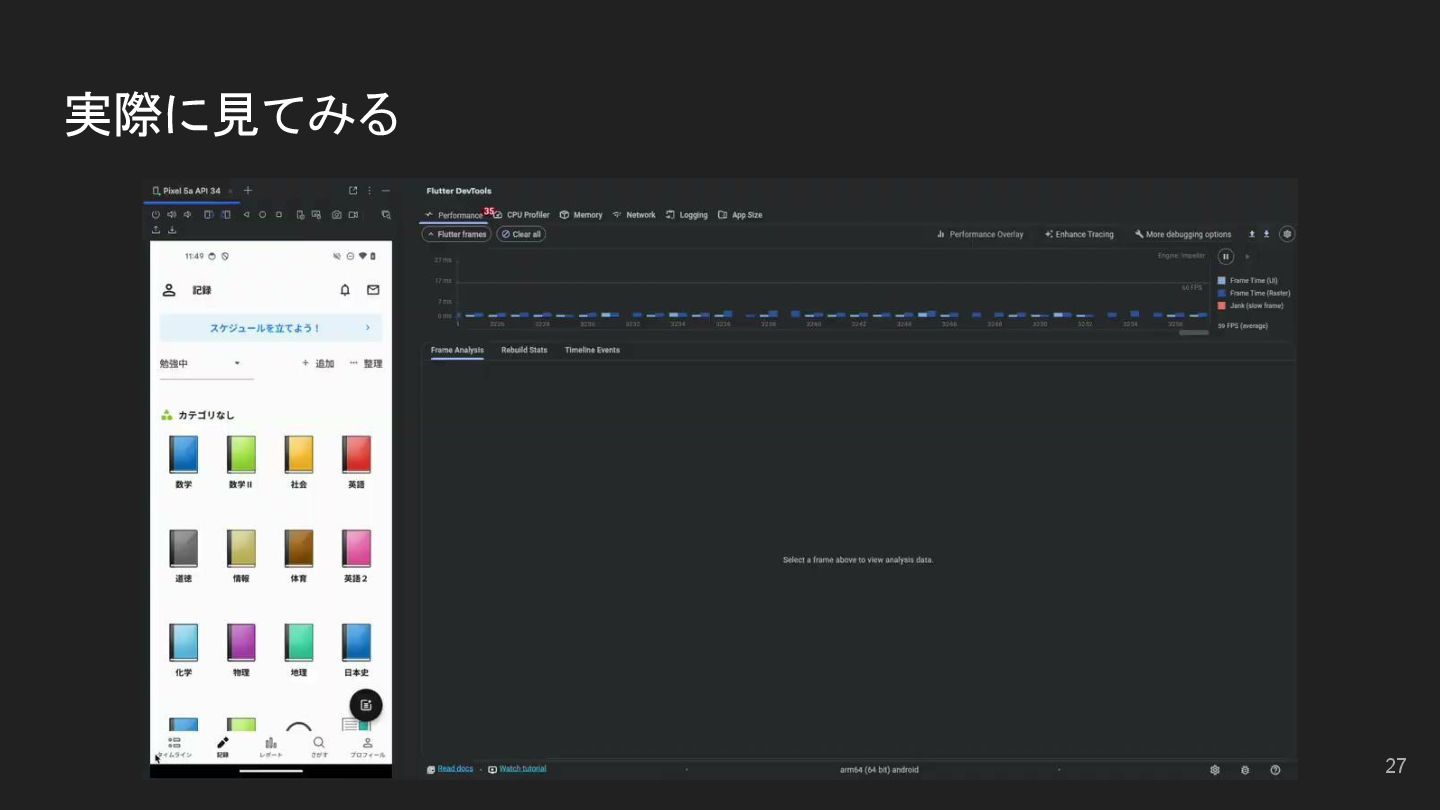The image size is (1440, 810).
Task: Open the Performance Overlay option
Action: pos(980,234)
